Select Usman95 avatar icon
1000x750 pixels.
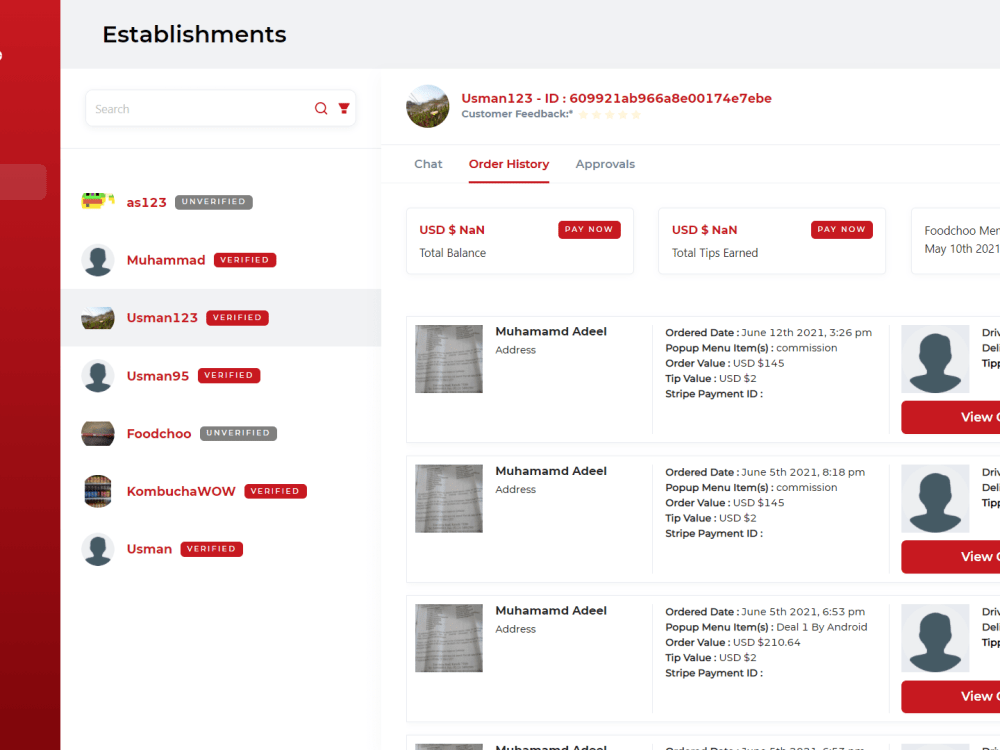point(98,376)
